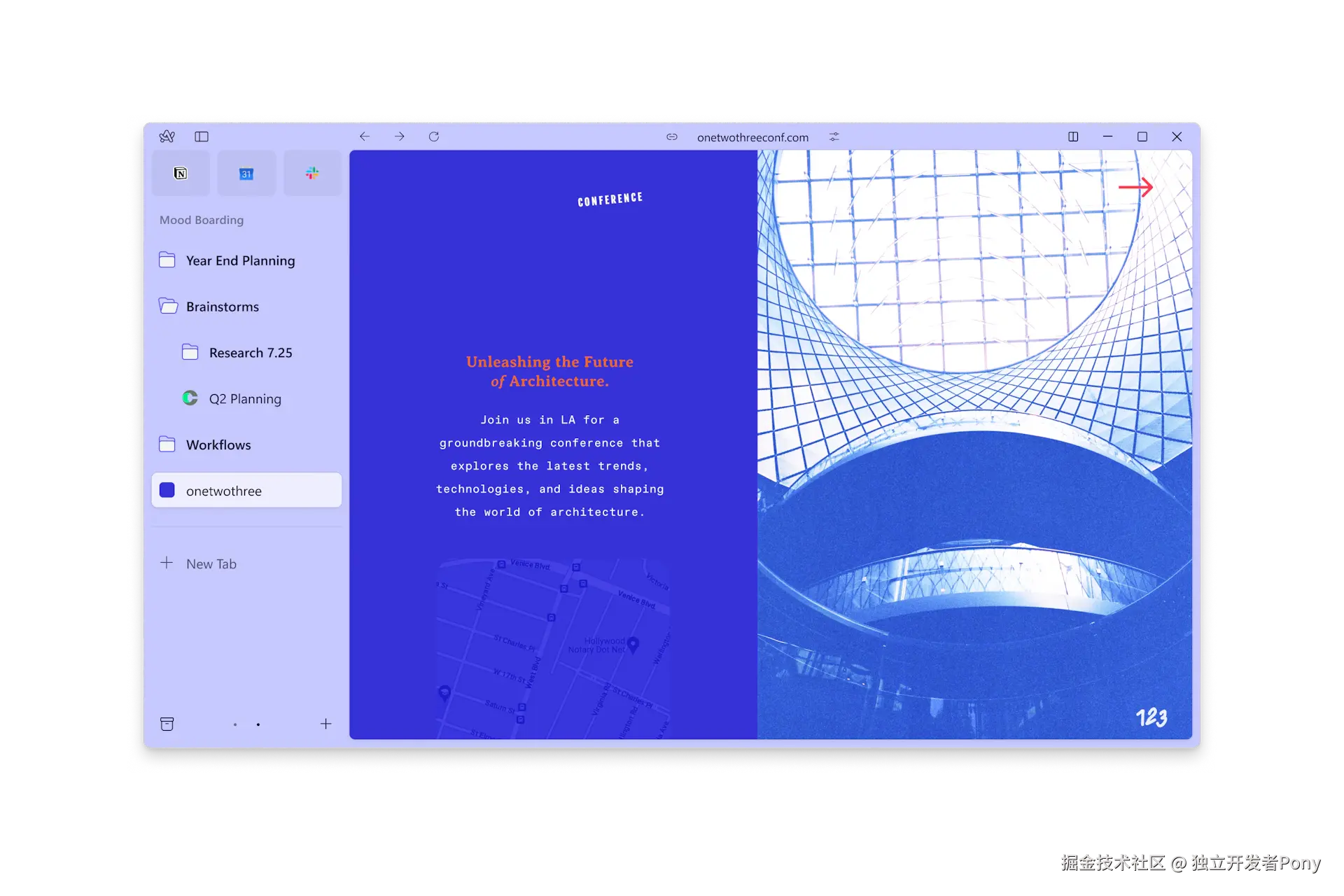Click the red arrow on webpage

[1135, 187]
